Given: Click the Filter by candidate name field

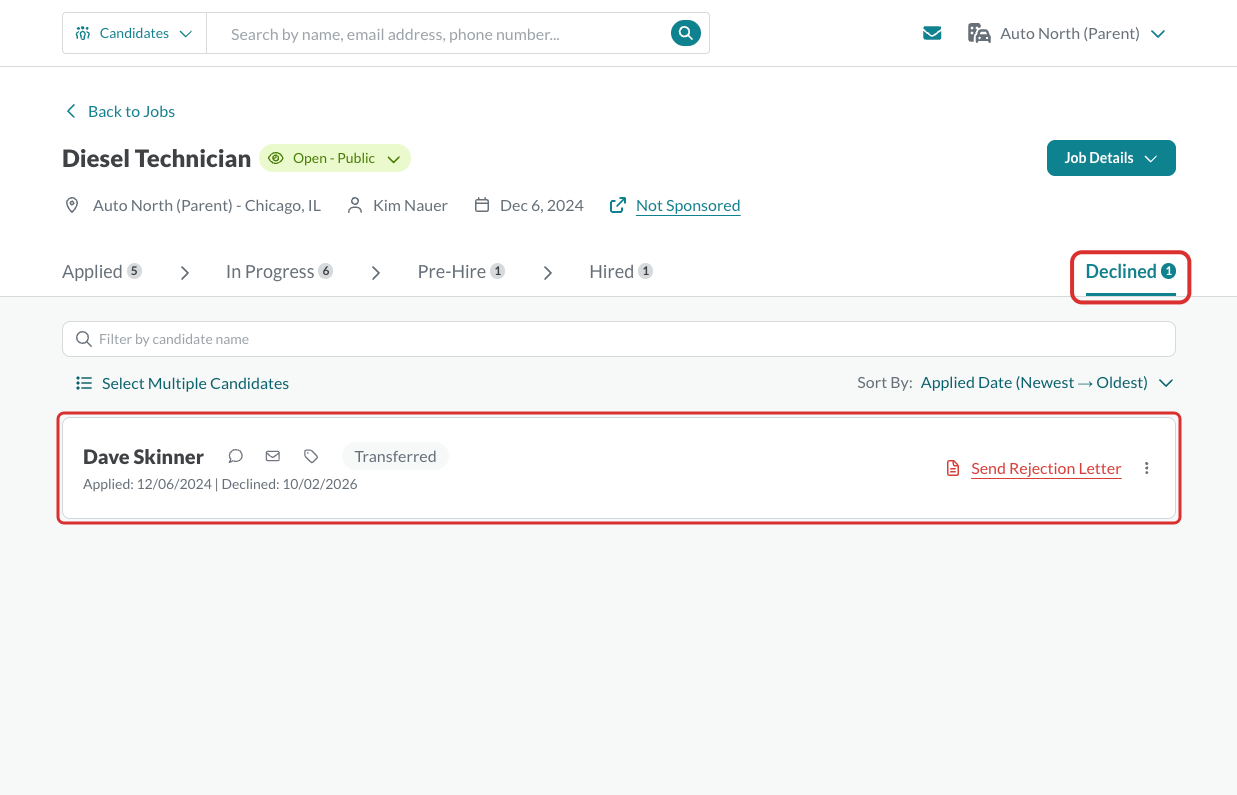Looking at the screenshot, I should click(x=619, y=339).
